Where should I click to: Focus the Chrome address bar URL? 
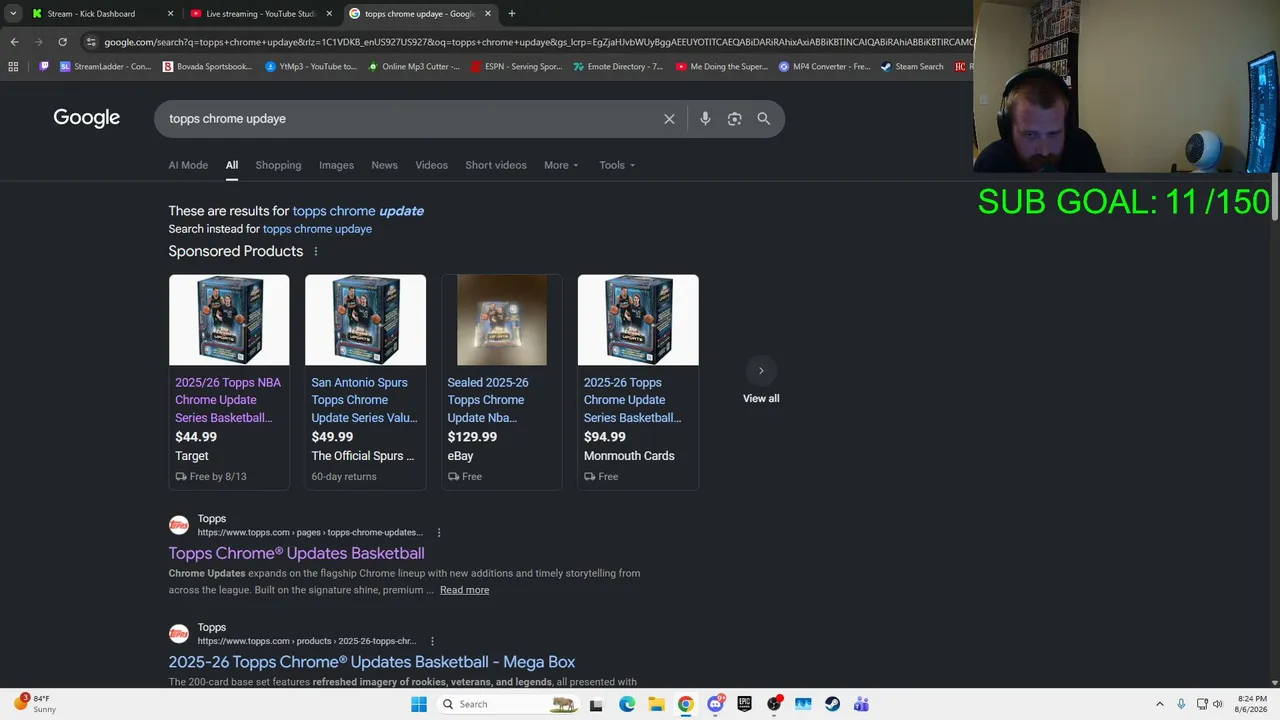pos(536,42)
